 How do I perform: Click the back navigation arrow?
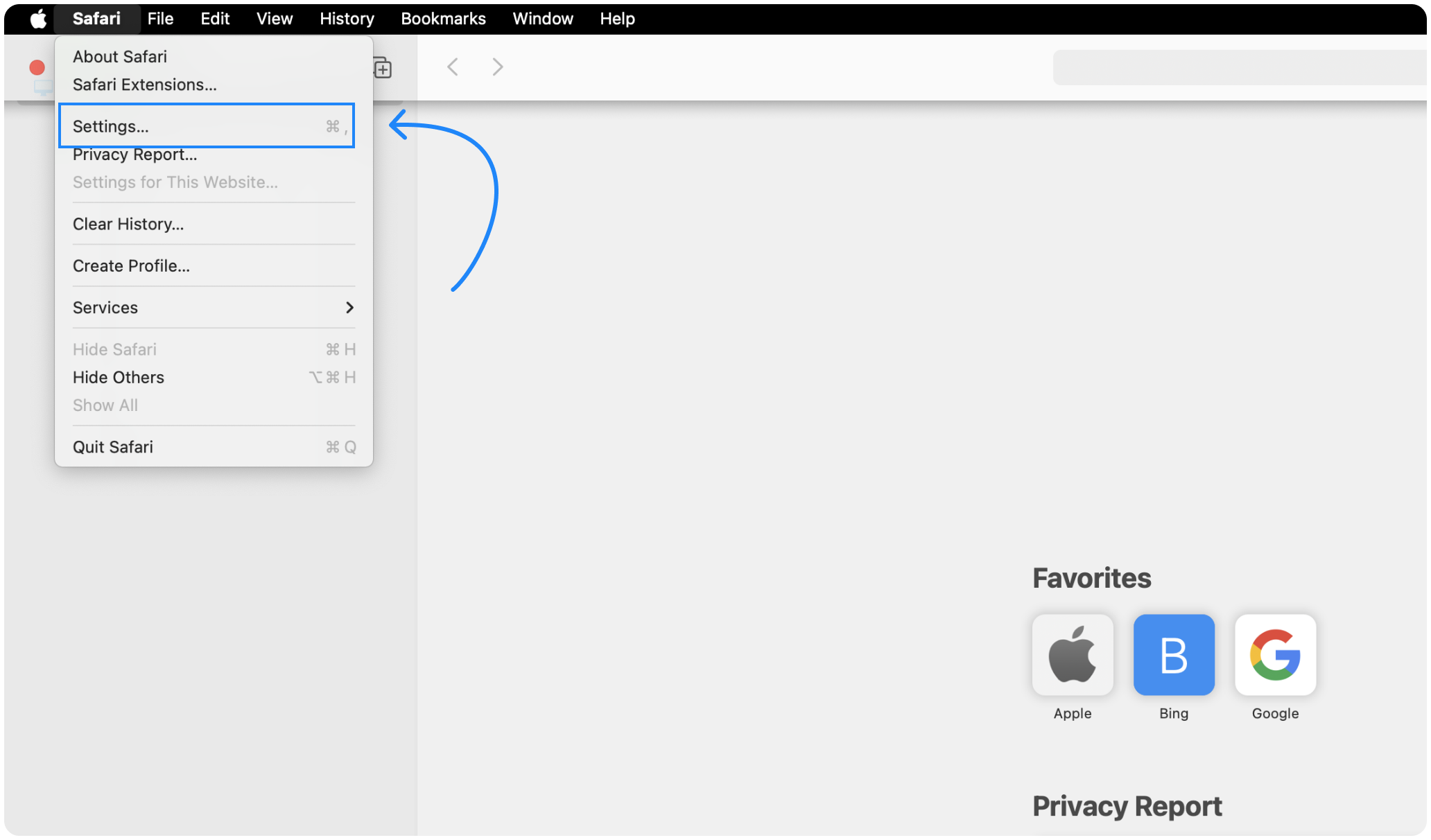(x=452, y=66)
